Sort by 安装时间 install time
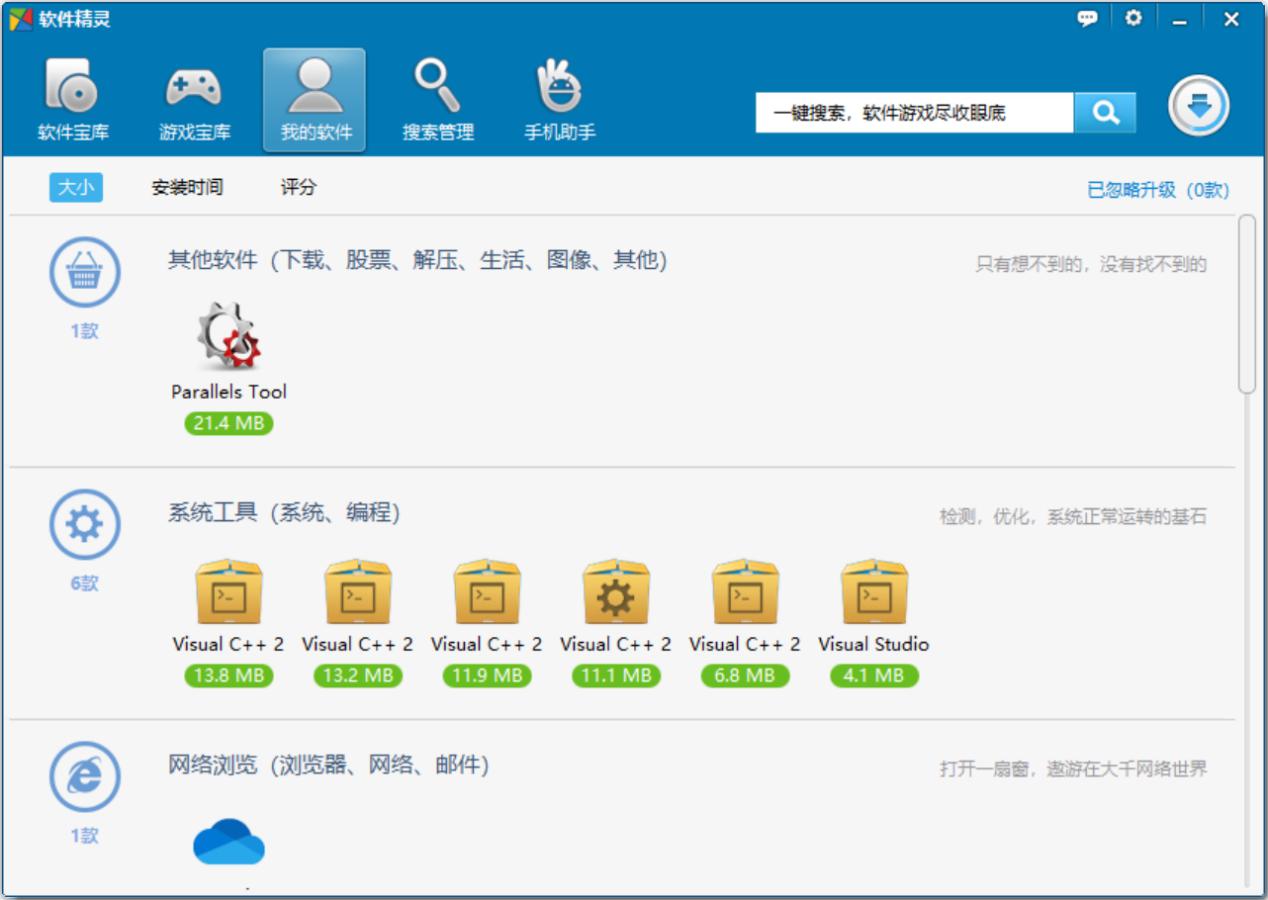Image resolution: width=1268 pixels, height=900 pixels. pos(187,187)
